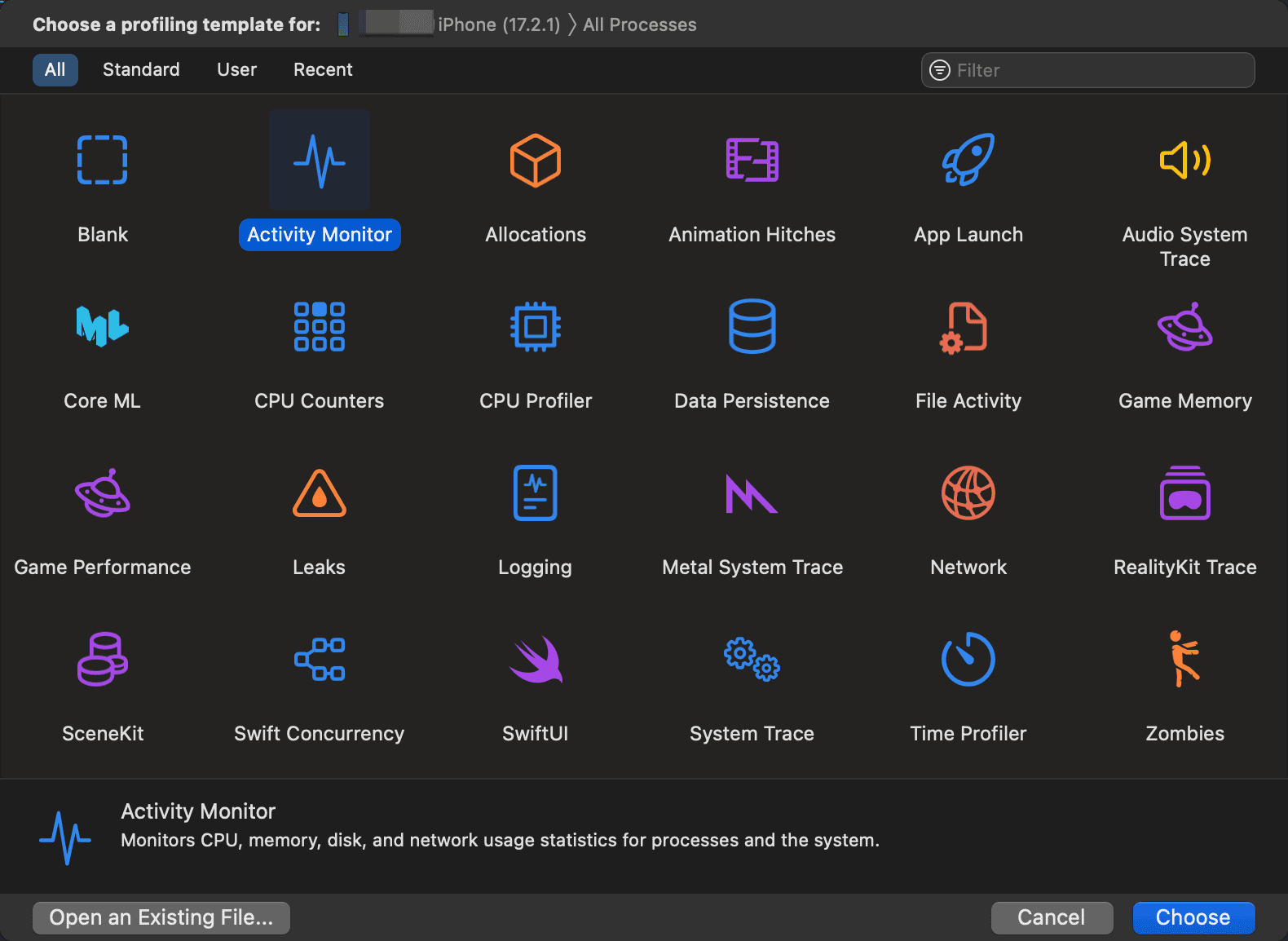
Task: Click the App Launch label text
Action: pos(968,235)
